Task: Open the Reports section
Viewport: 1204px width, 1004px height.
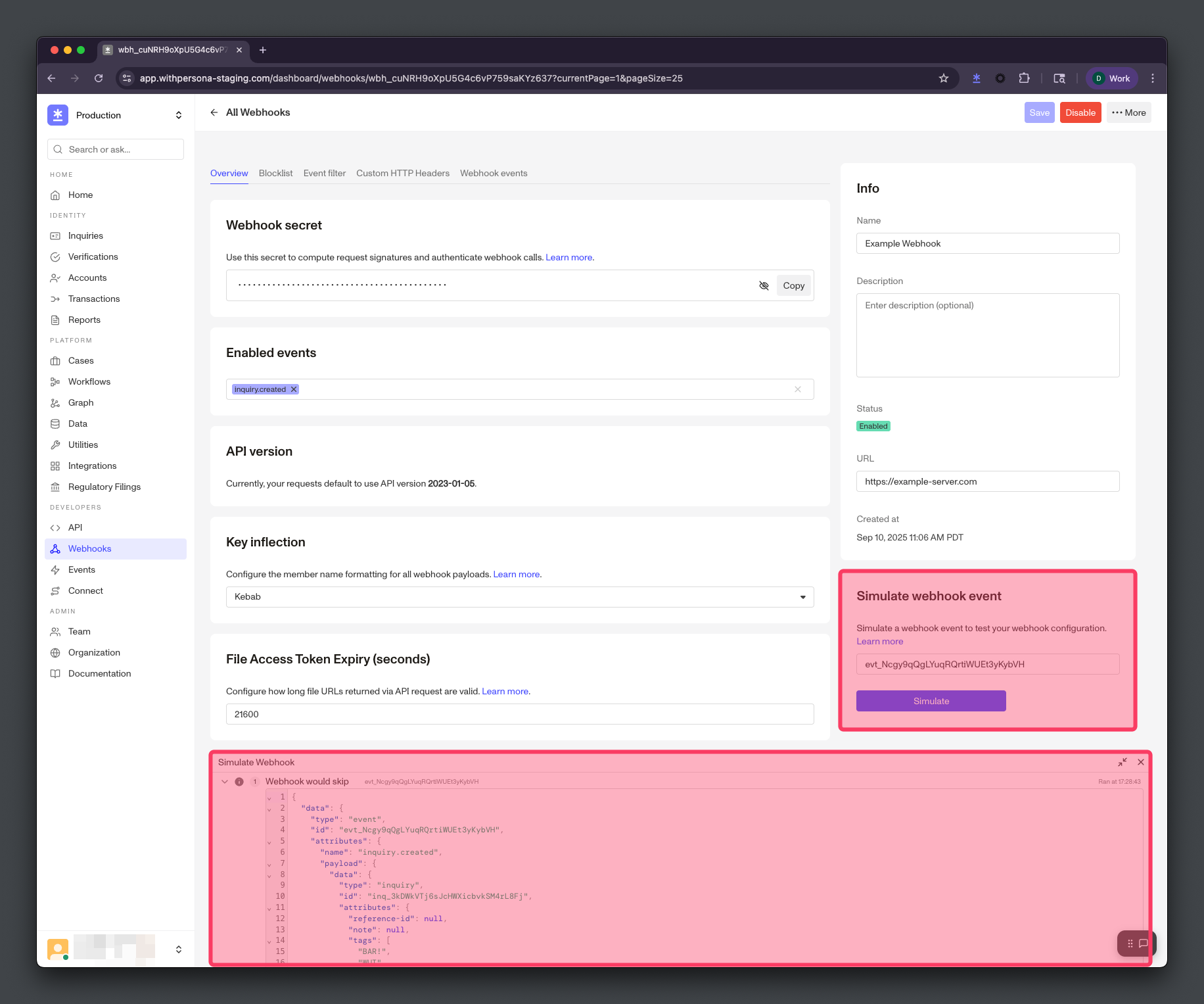Action: [x=84, y=320]
